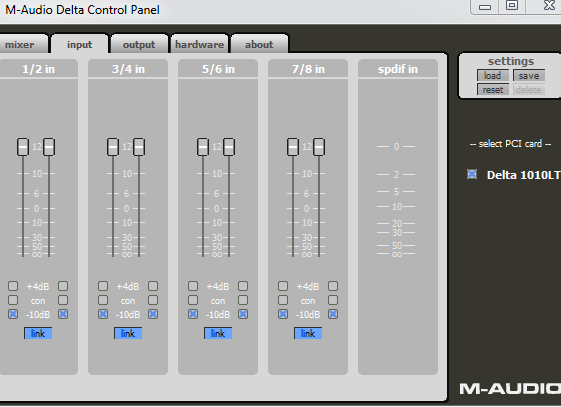Click the 7/8 in channel header
561x407 pixels.
tap(308, 69)
